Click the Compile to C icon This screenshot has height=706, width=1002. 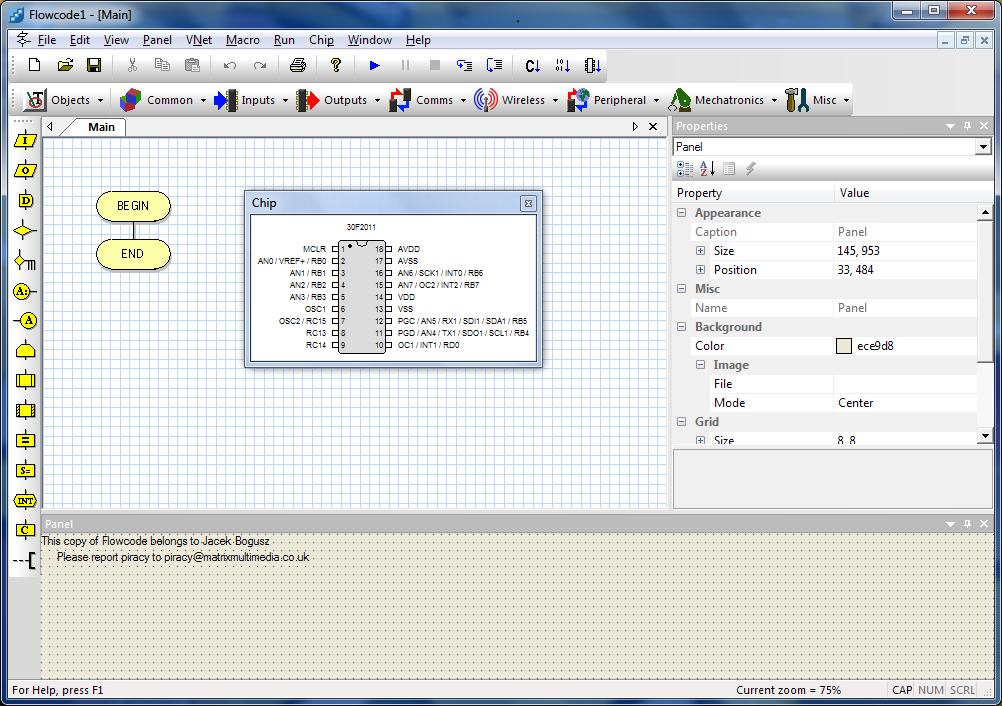(532, 65)
